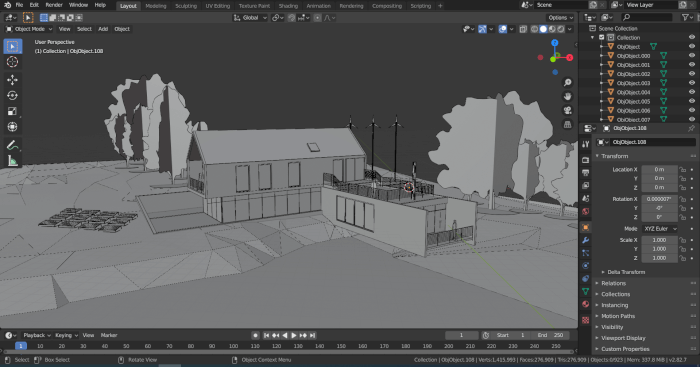Lock the Location X value
The width and height of the screenshot is (700, 367).
(x=682, y=170)
